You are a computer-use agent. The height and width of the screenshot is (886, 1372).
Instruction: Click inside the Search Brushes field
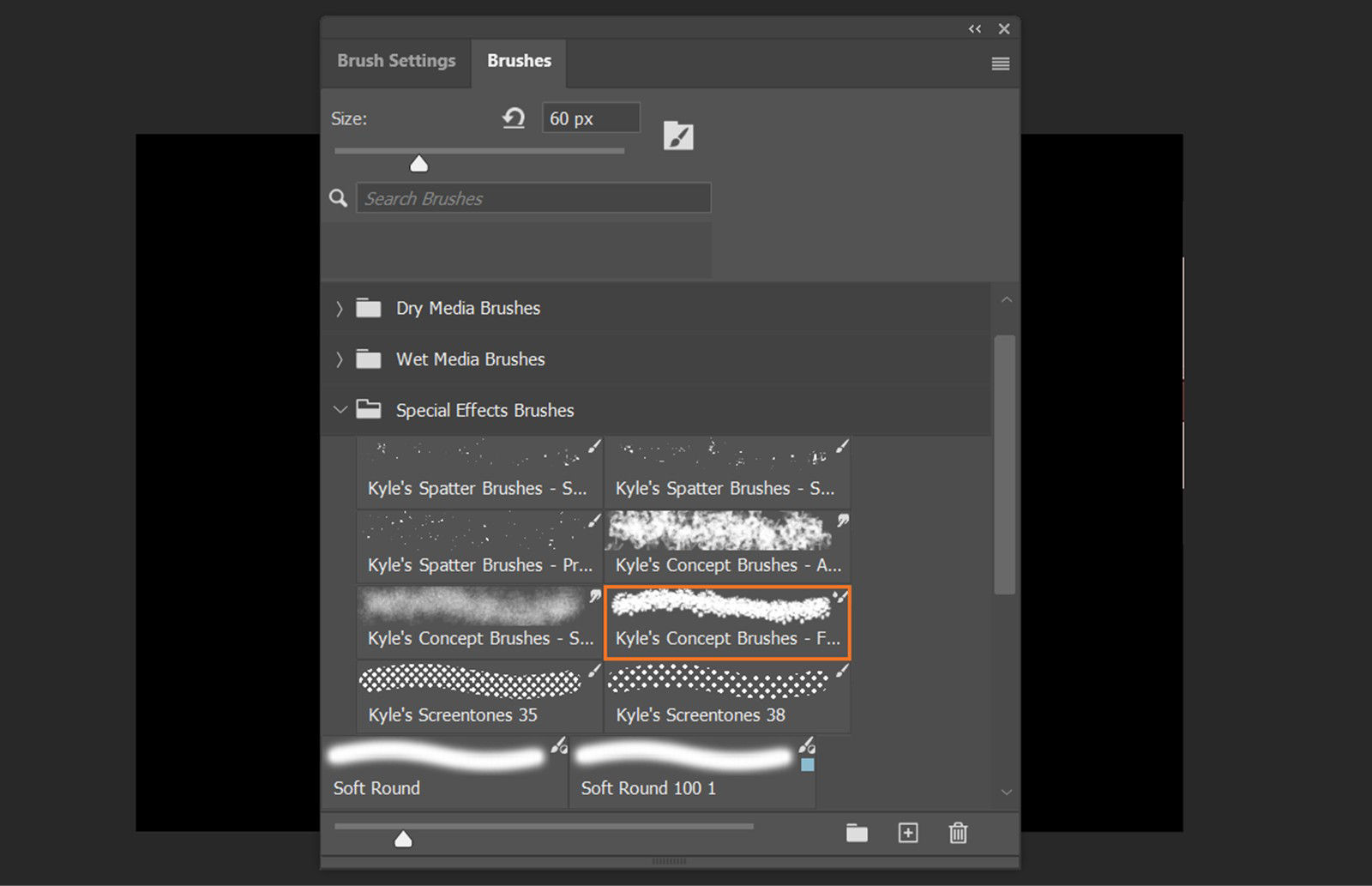pyautogui.click(x=532, y=198)
